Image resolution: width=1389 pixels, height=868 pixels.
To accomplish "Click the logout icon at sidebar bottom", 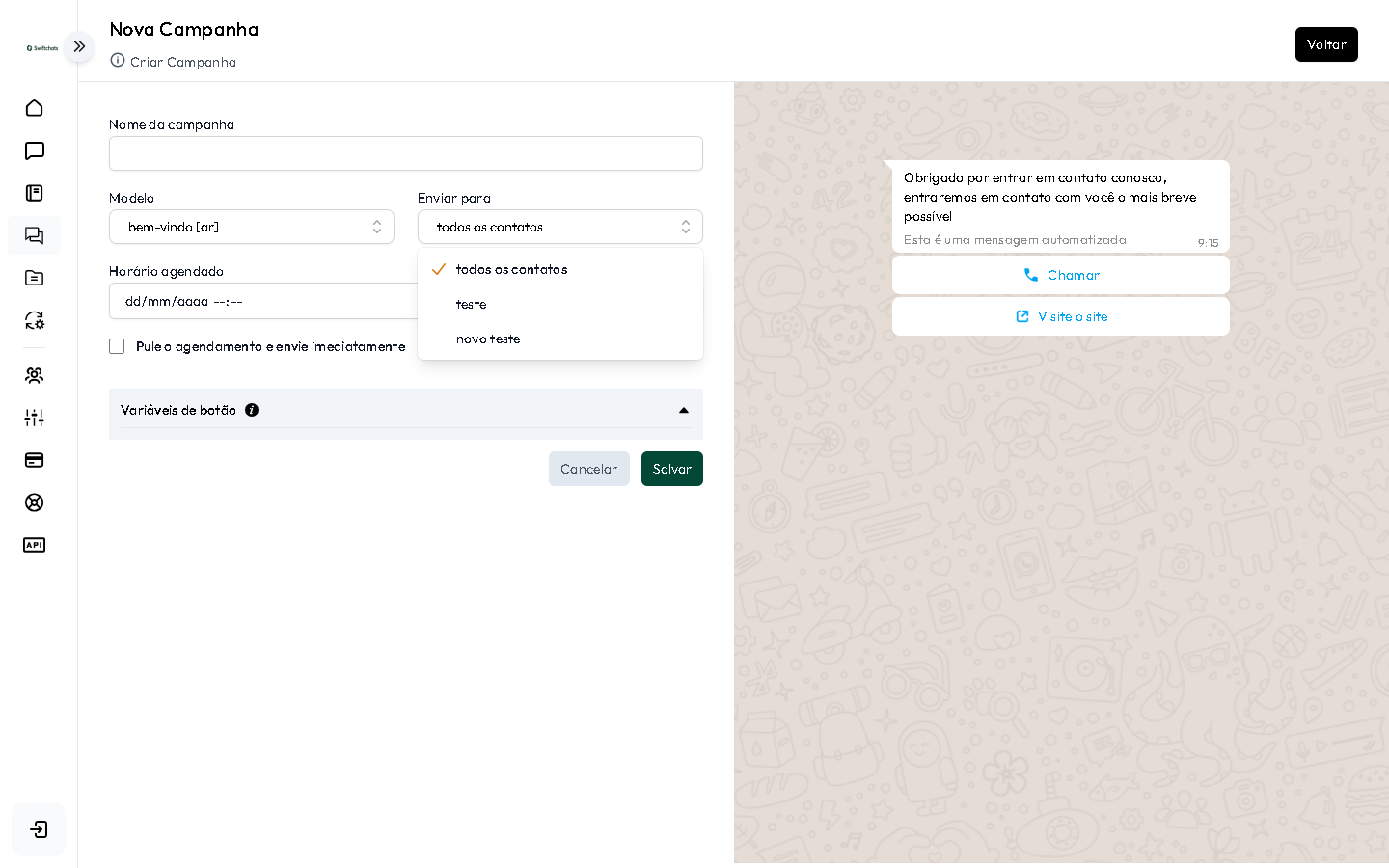I will click(x=39, y=829).
